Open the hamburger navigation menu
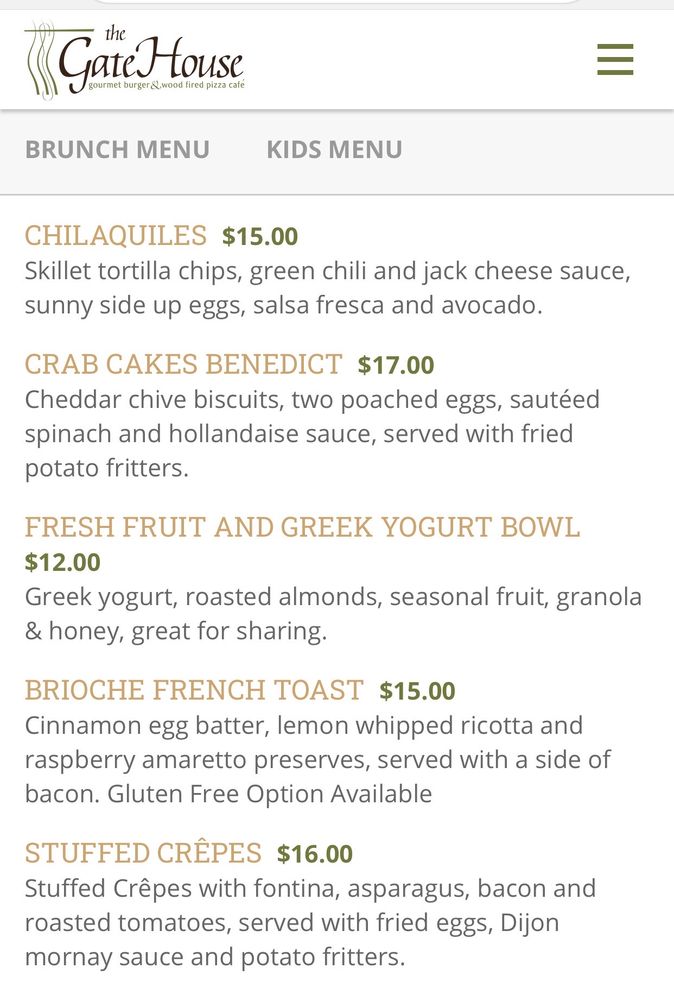This screenshot has width=674, height=1000. coord(615,60)
